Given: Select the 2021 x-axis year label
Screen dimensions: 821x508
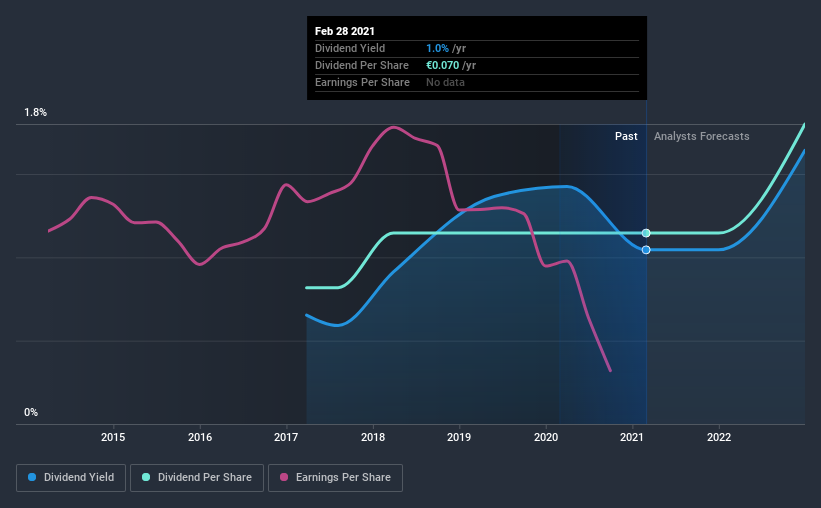Looking at the screenshot, I should coord(631,437).
